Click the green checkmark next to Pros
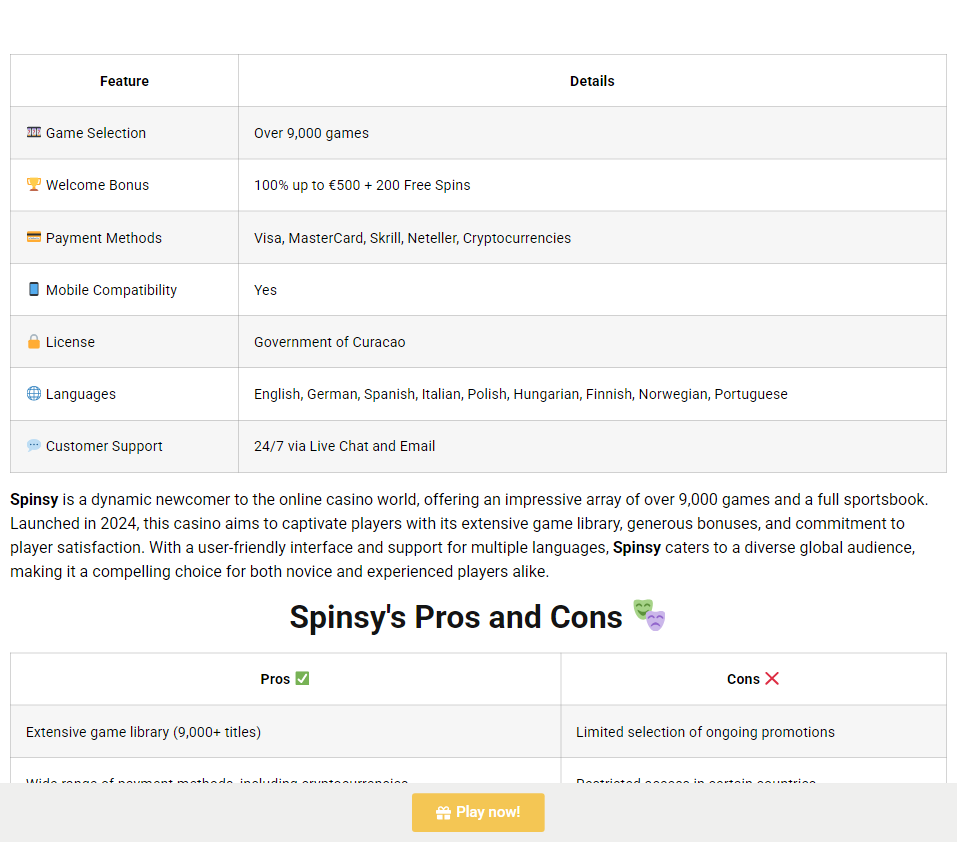957x842 pixels. 302,678
